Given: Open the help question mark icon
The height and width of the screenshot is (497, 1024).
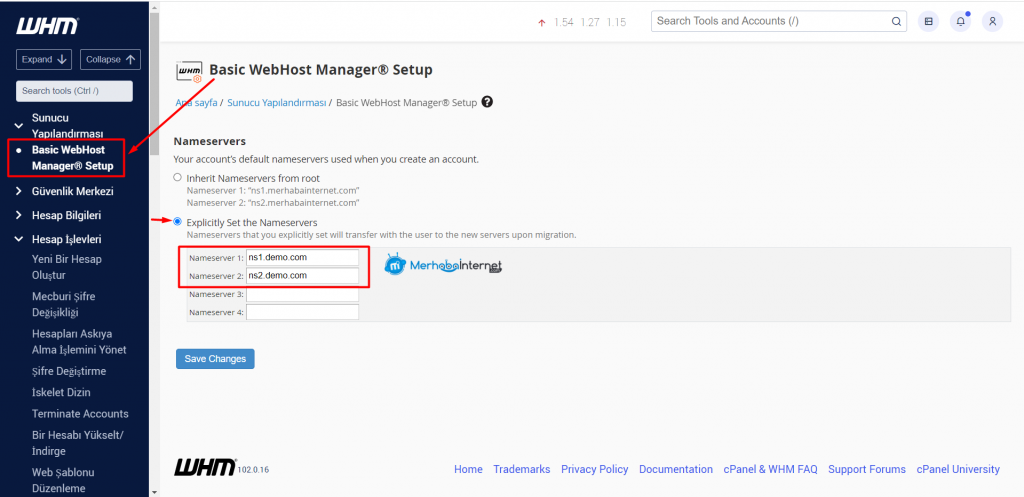Looking at the screenshot, I should (487, 102).
